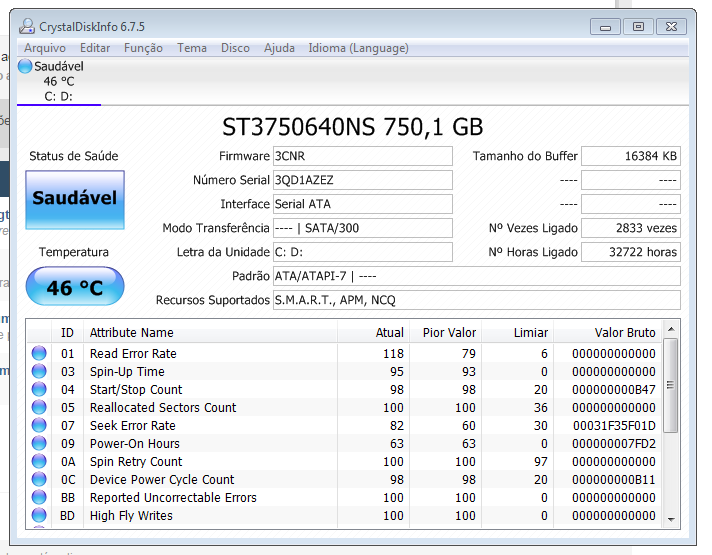Select the High Fly Writes attribute name
Image resolution: width=712 pixels, height=555 pixels.
pos(131,515)
